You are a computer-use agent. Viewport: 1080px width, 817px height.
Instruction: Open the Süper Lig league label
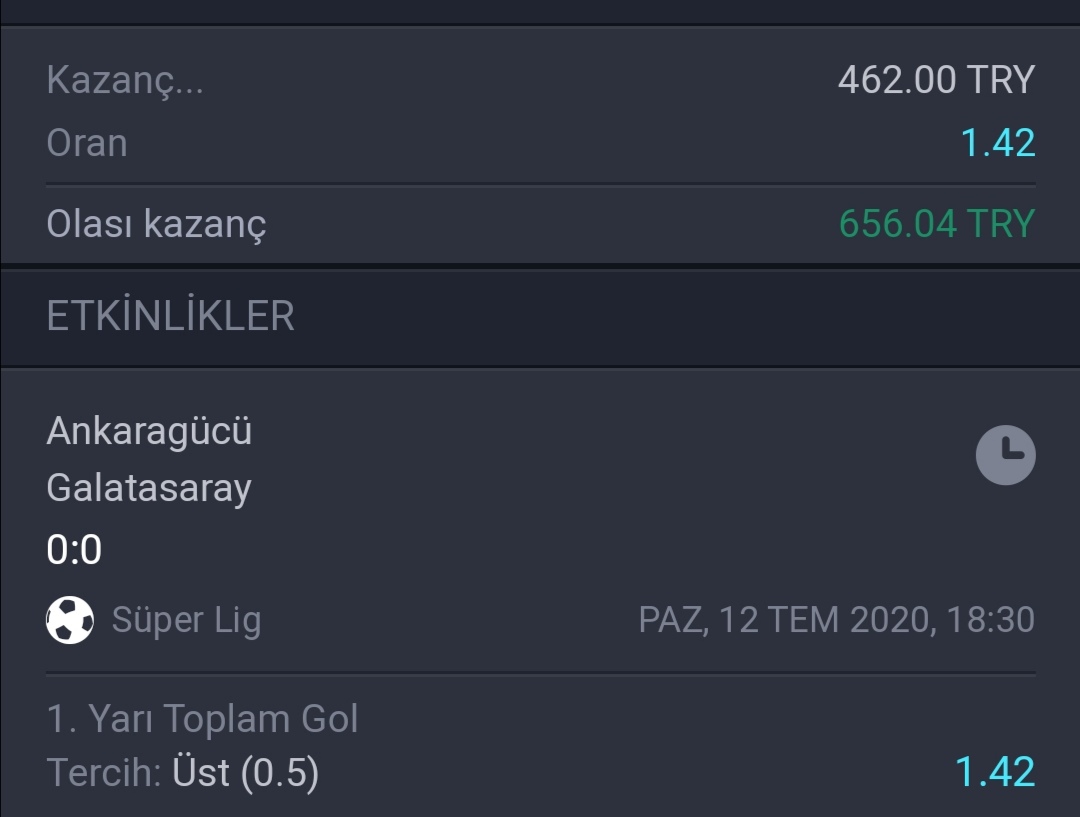click(187, 621)
